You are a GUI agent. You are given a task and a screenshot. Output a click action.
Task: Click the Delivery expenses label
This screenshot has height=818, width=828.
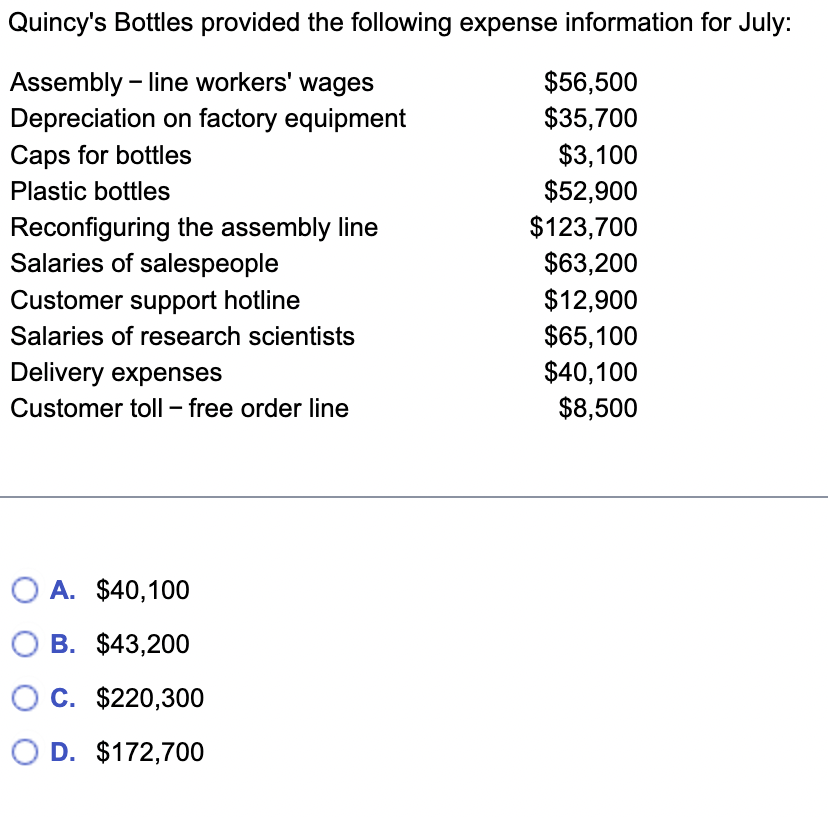(116, 372)
